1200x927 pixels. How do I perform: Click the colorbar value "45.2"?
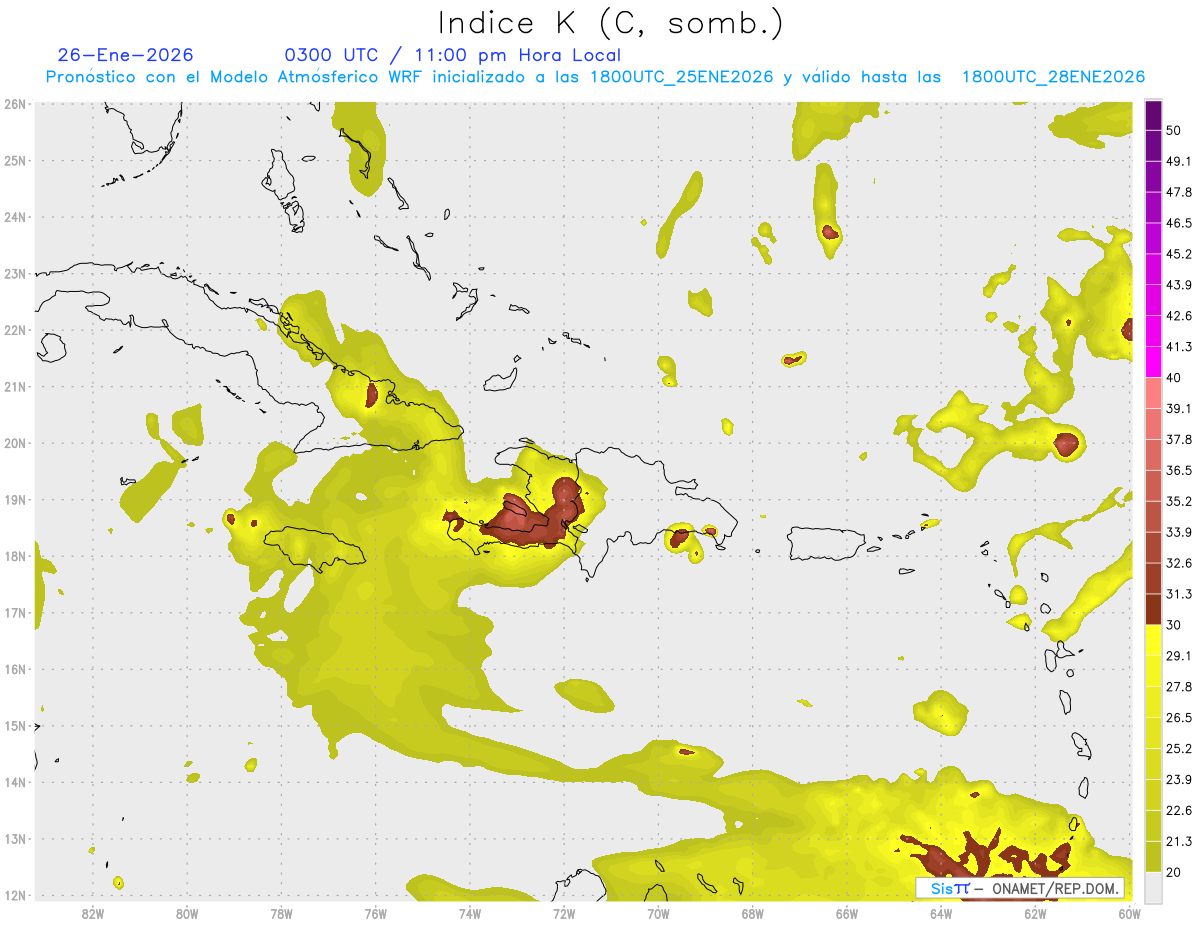tap(1179, 254)
